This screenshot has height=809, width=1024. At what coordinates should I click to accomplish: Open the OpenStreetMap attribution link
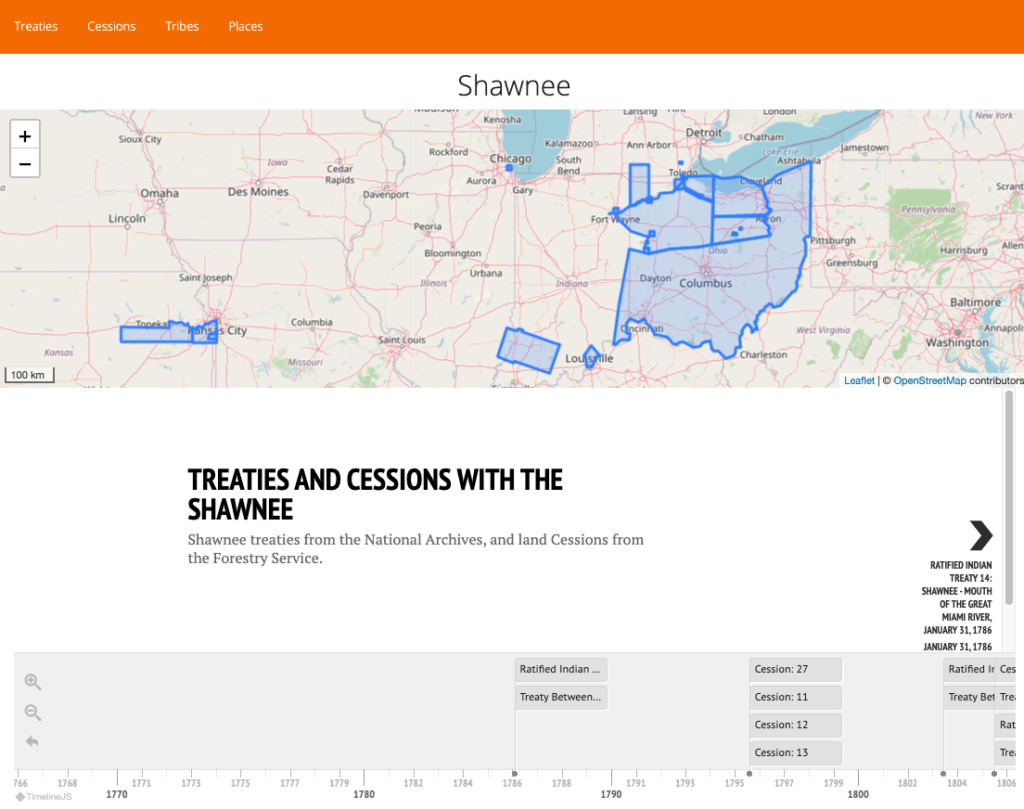tap(929, 381)
